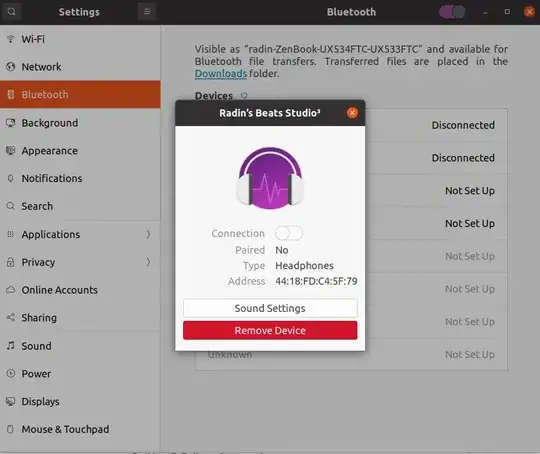
Task: Expand Applications submenu chevron
Action: coord(148,234)
